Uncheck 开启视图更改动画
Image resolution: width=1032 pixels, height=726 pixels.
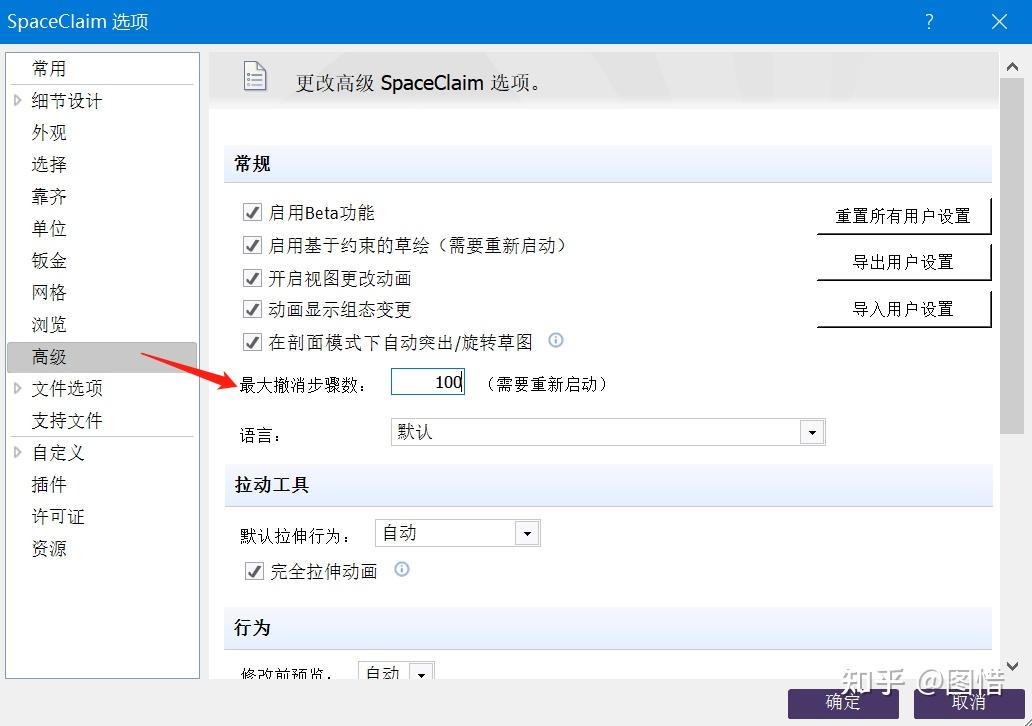[252, 277]
